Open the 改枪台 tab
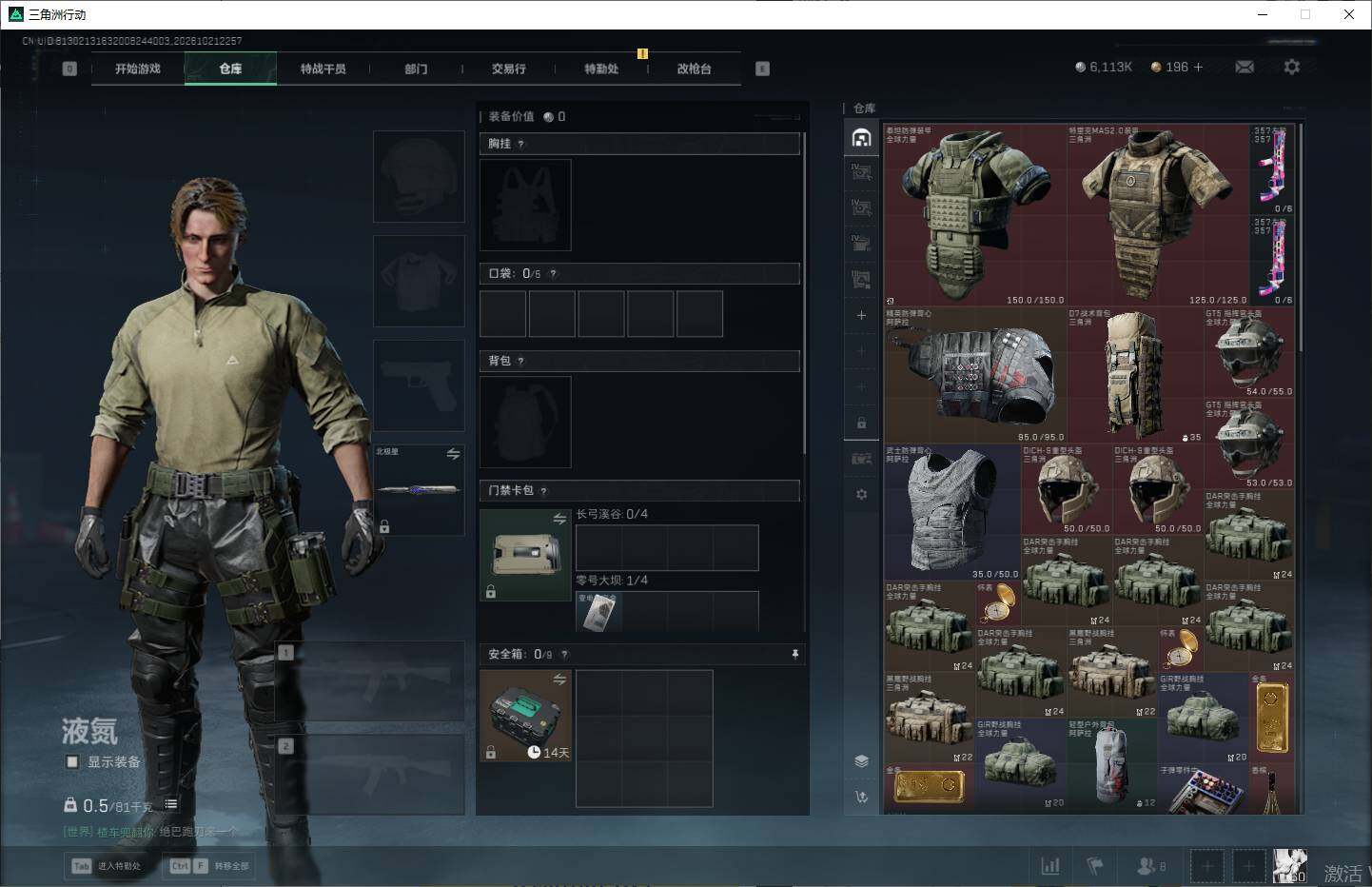The image size is (1372, 887). point(695,69)
